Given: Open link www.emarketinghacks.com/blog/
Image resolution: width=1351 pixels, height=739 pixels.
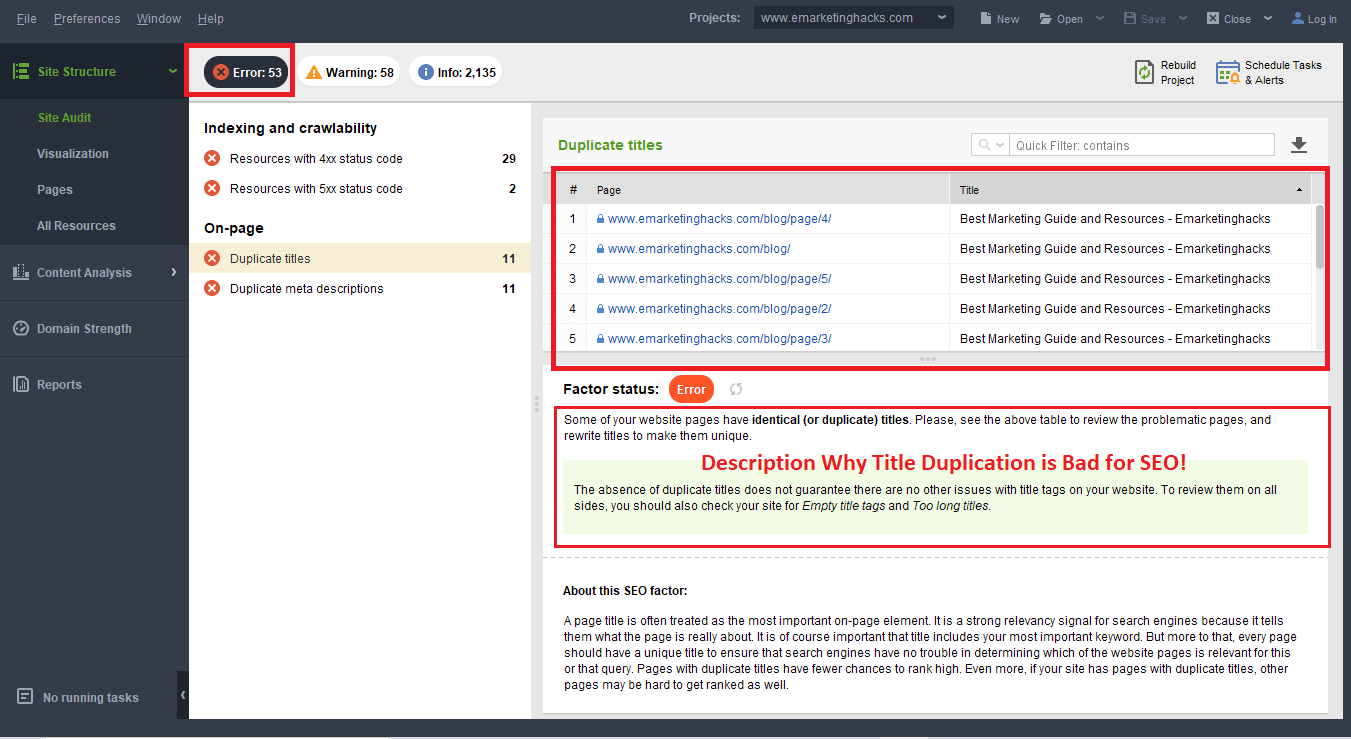Looking at the screenshot, I should tap(699, 248).
